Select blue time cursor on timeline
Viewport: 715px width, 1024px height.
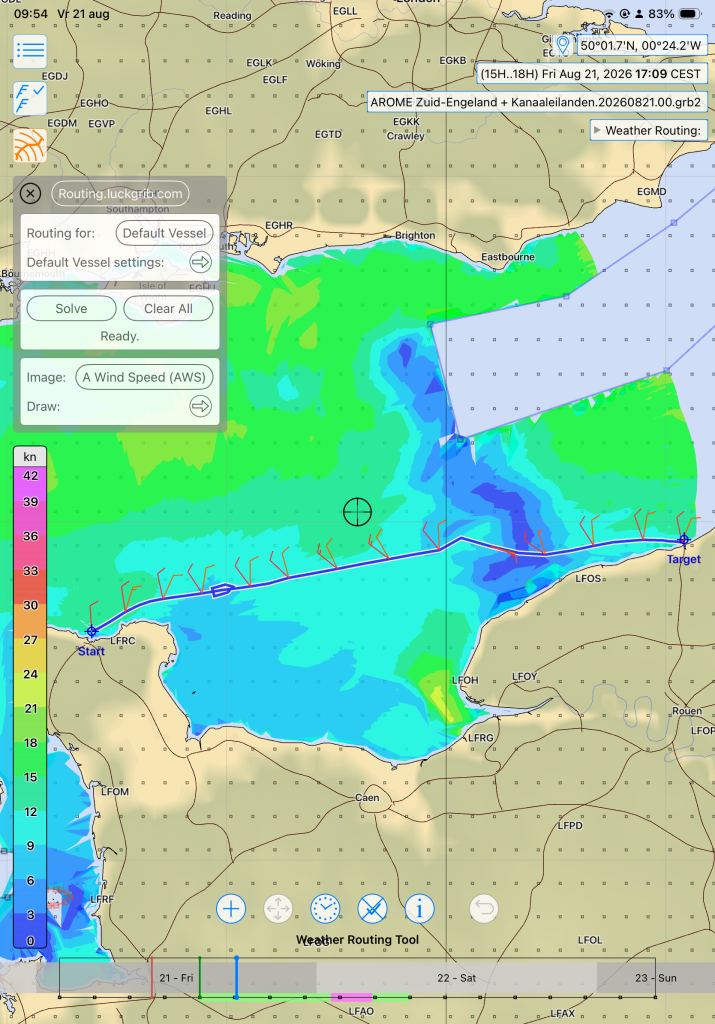236,978
